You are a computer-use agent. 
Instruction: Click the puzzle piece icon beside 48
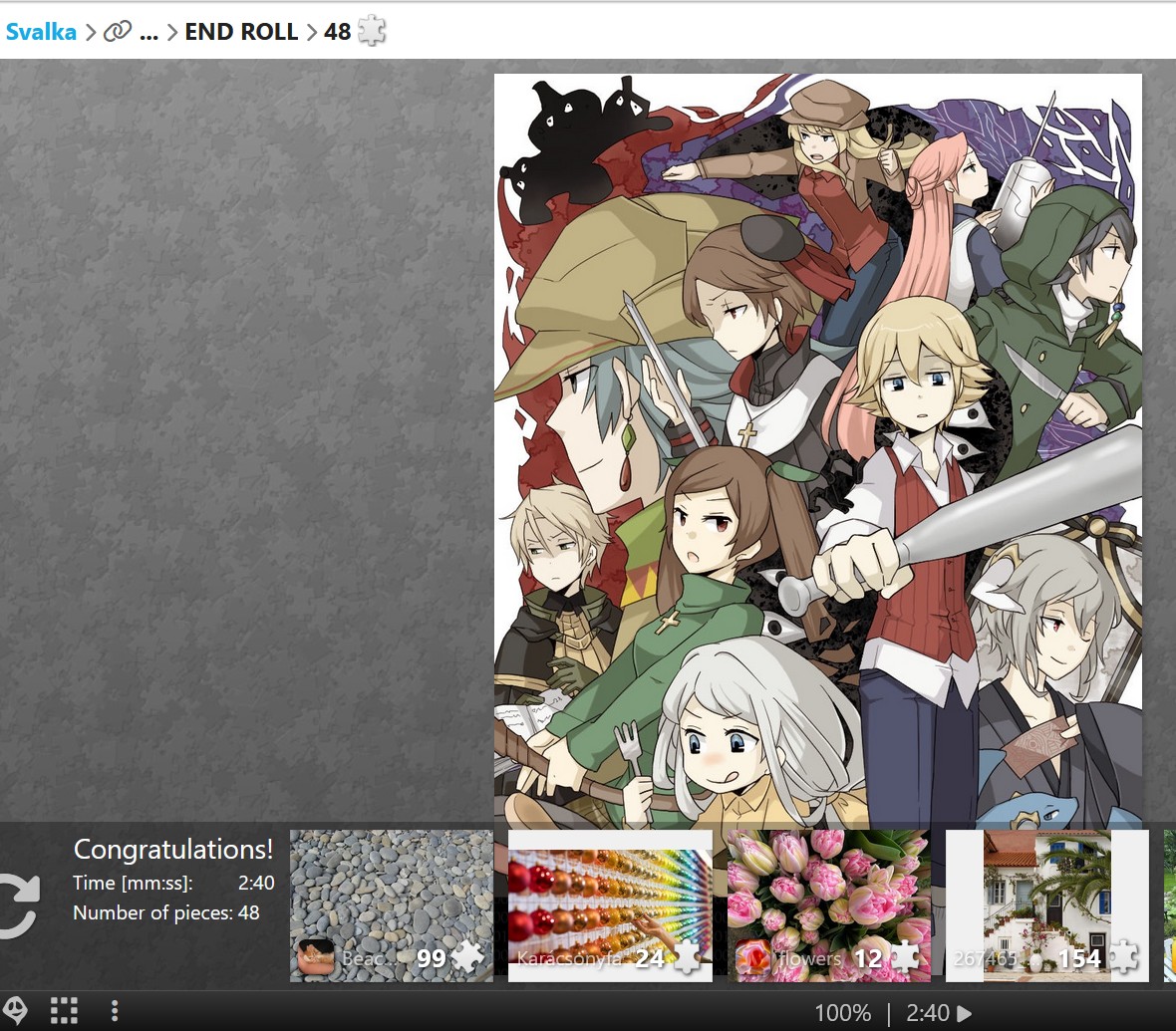point(372,32)
